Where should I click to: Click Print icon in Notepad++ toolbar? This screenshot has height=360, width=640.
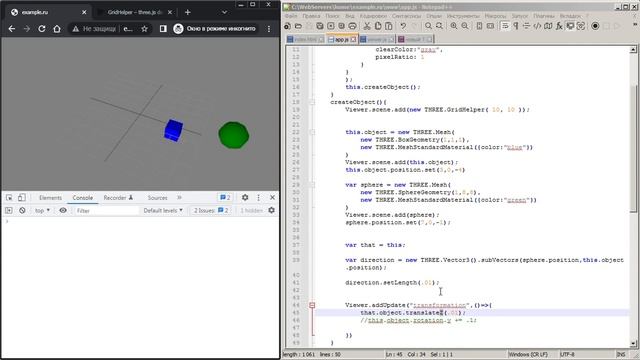click(353, 26)
